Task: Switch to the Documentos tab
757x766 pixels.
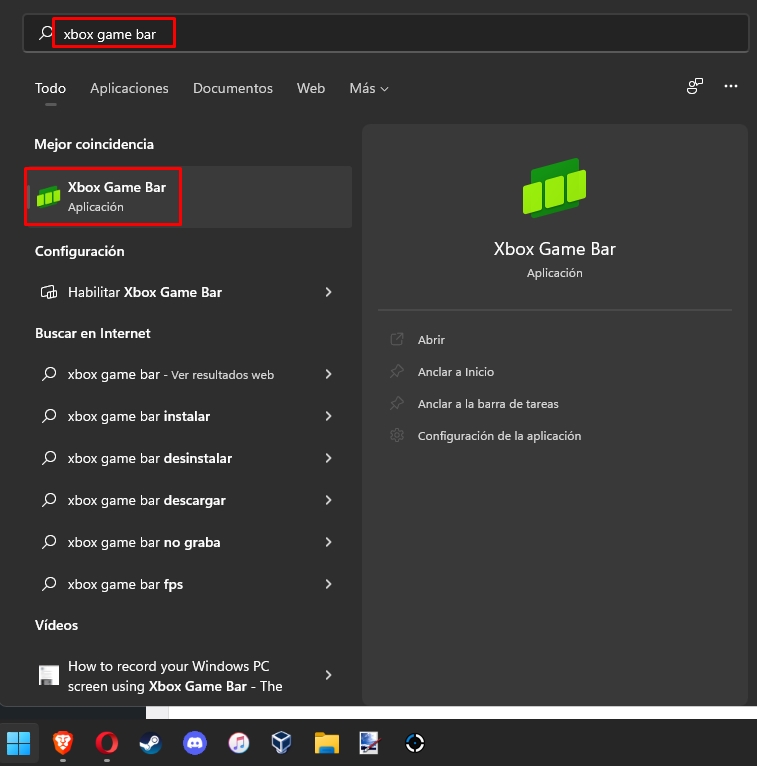Action: pyautogui.click(x=232, y=88)
